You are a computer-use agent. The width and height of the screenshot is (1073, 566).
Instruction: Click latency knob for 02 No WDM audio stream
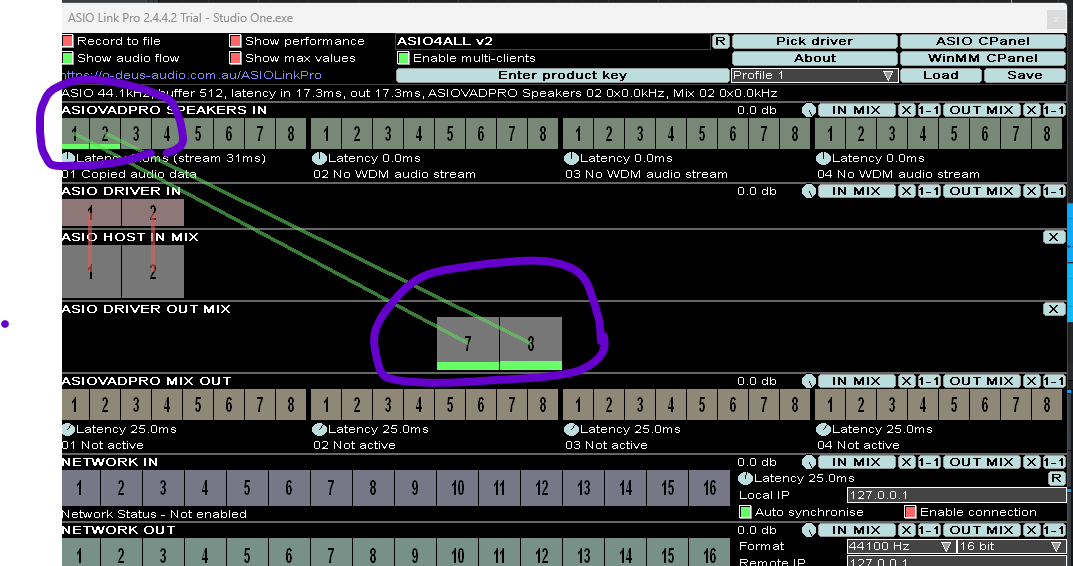coord(320,158)
